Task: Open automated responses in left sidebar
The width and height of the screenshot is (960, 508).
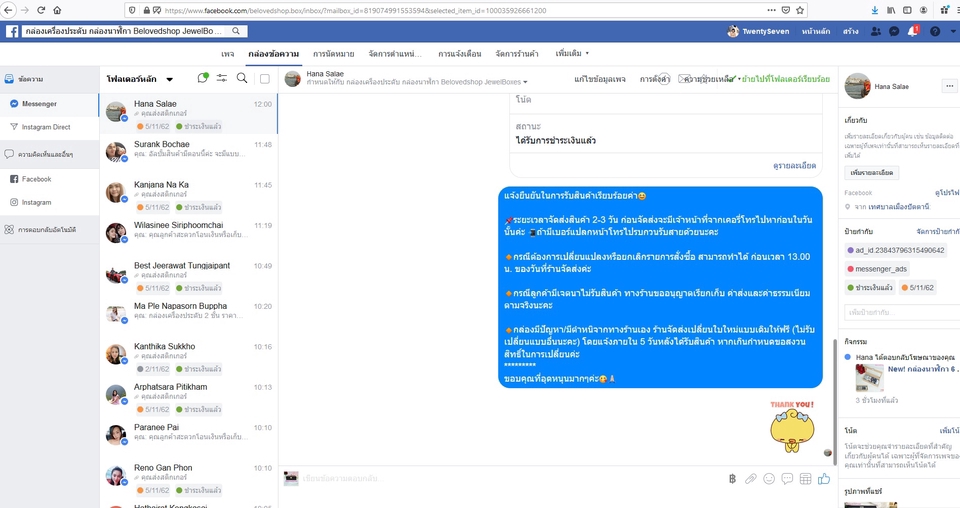Action: (50, 230)
